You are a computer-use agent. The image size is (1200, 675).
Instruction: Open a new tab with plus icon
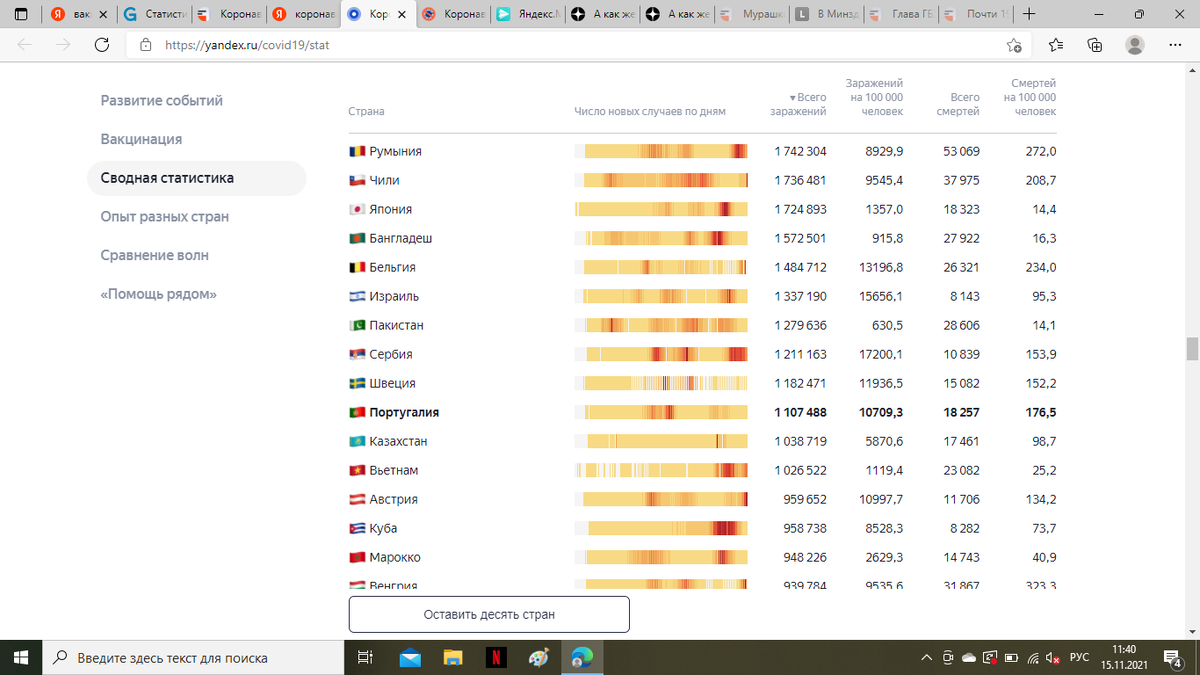(x=1030, y=15)
